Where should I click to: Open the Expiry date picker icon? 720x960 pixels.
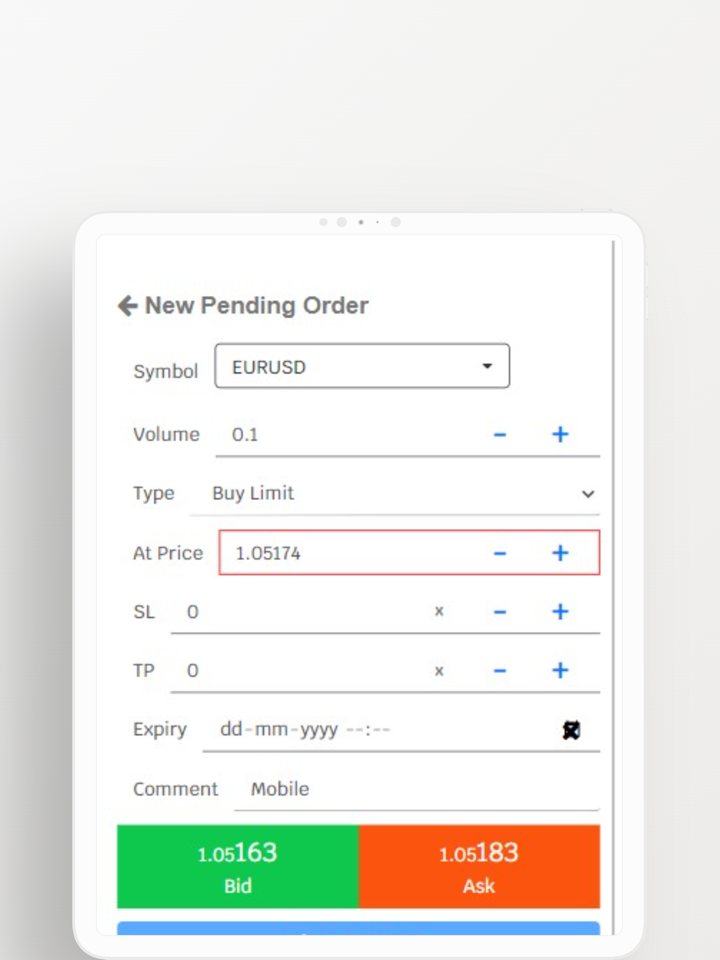point(571,730)
